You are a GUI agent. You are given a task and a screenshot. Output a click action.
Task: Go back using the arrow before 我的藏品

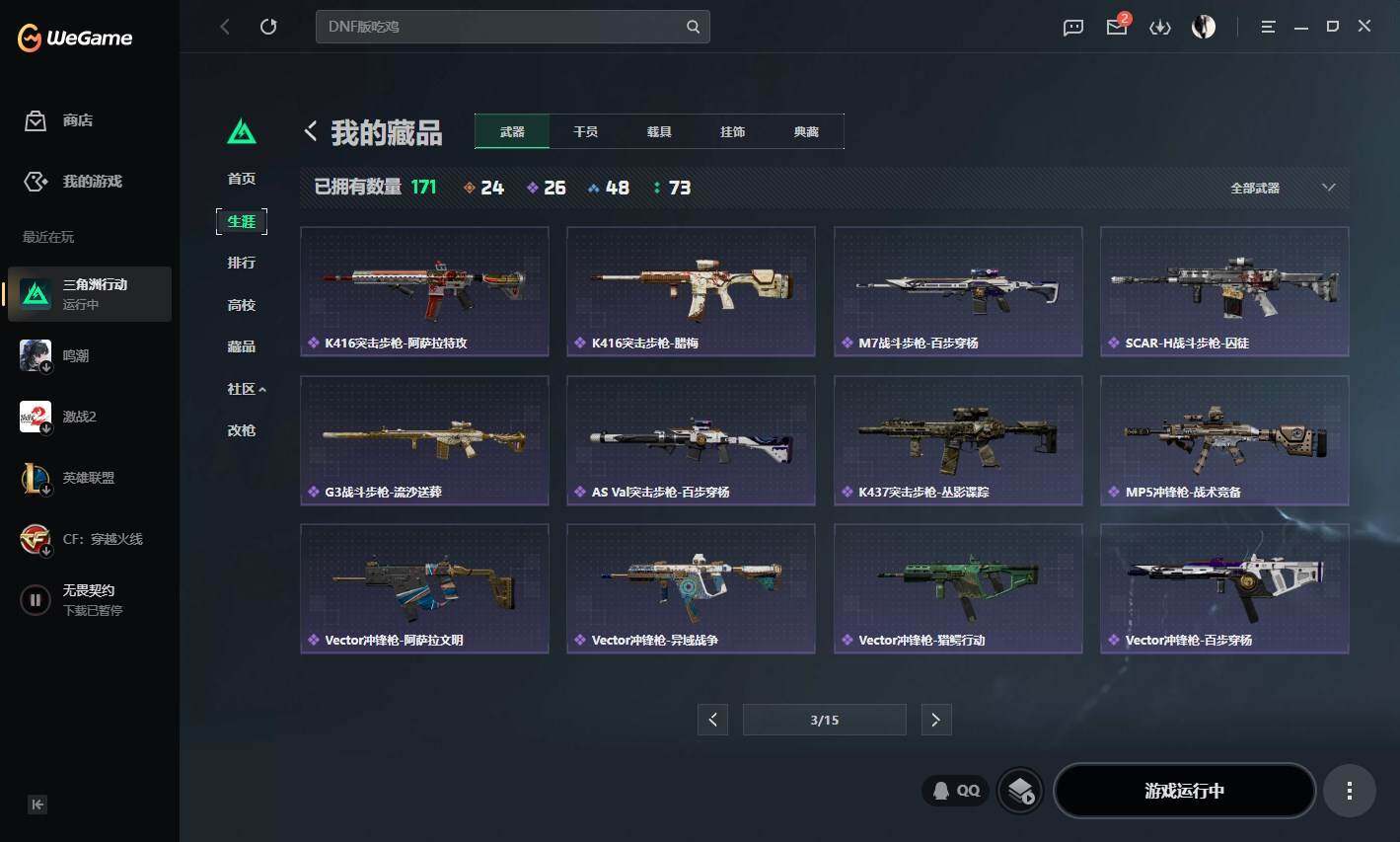[311, 131]
